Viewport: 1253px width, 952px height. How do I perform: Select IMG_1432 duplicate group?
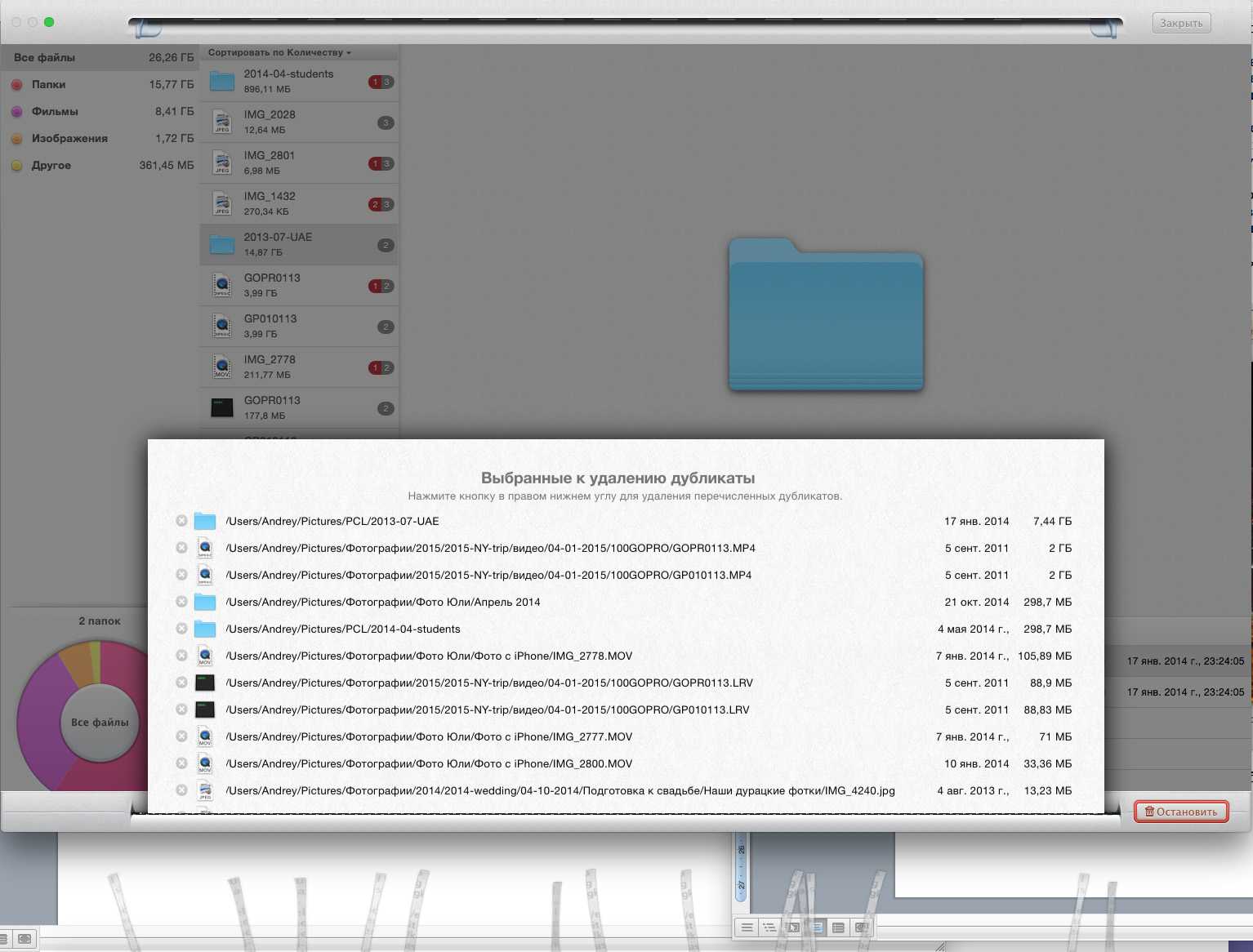(x=299, y=203)
